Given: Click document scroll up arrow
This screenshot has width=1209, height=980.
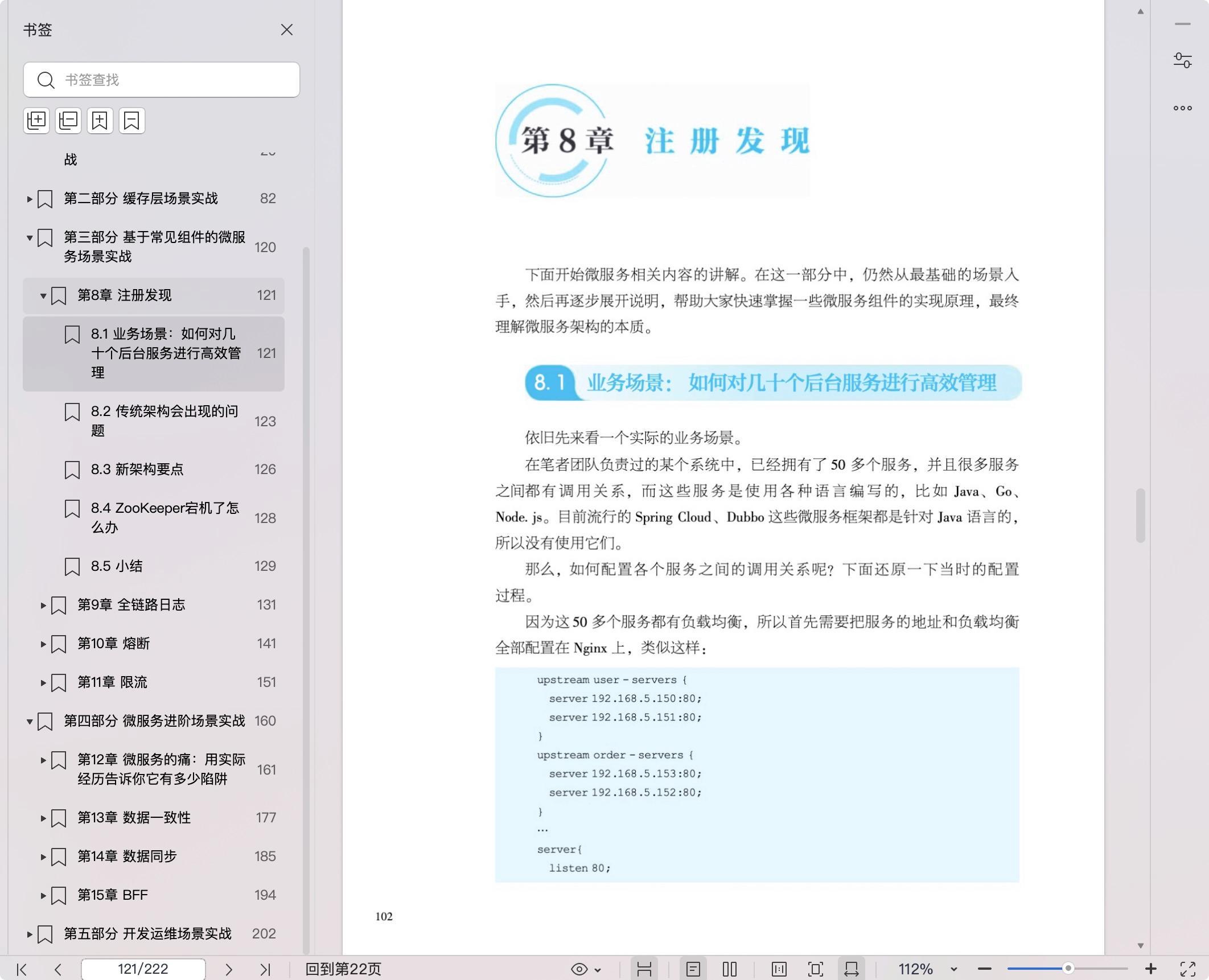Looking at the screenshot, I should [x=1140, y=11].
